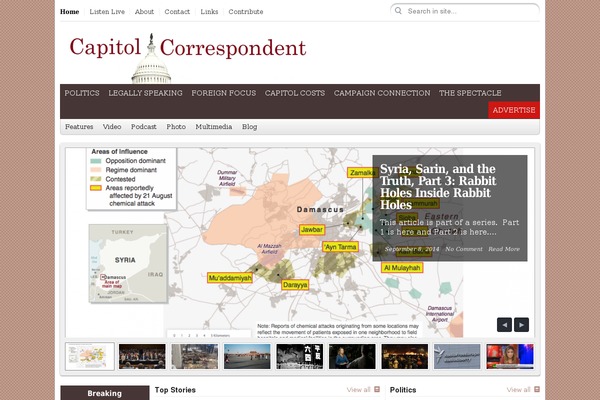Click the Politics column heading

(x=403, y=390)
